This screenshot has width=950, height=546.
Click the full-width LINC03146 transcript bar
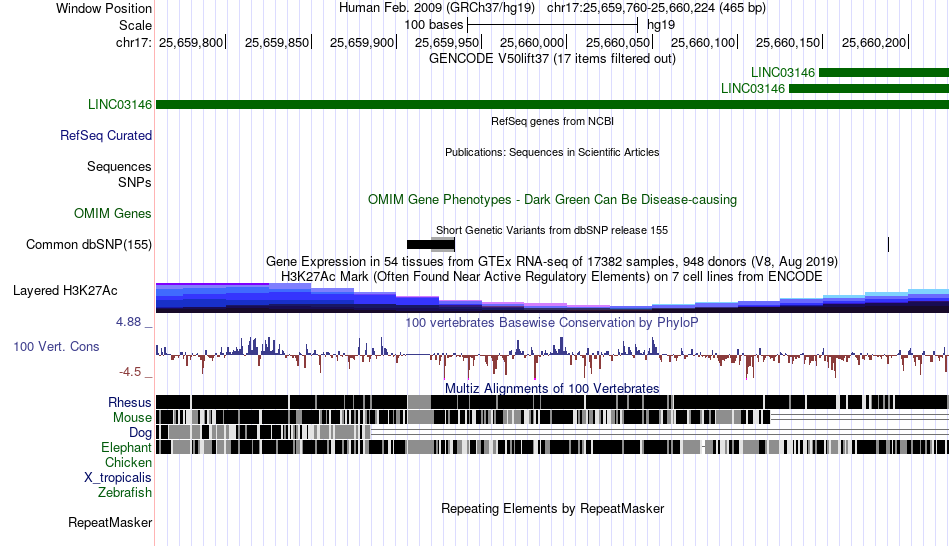coord(552,104)
